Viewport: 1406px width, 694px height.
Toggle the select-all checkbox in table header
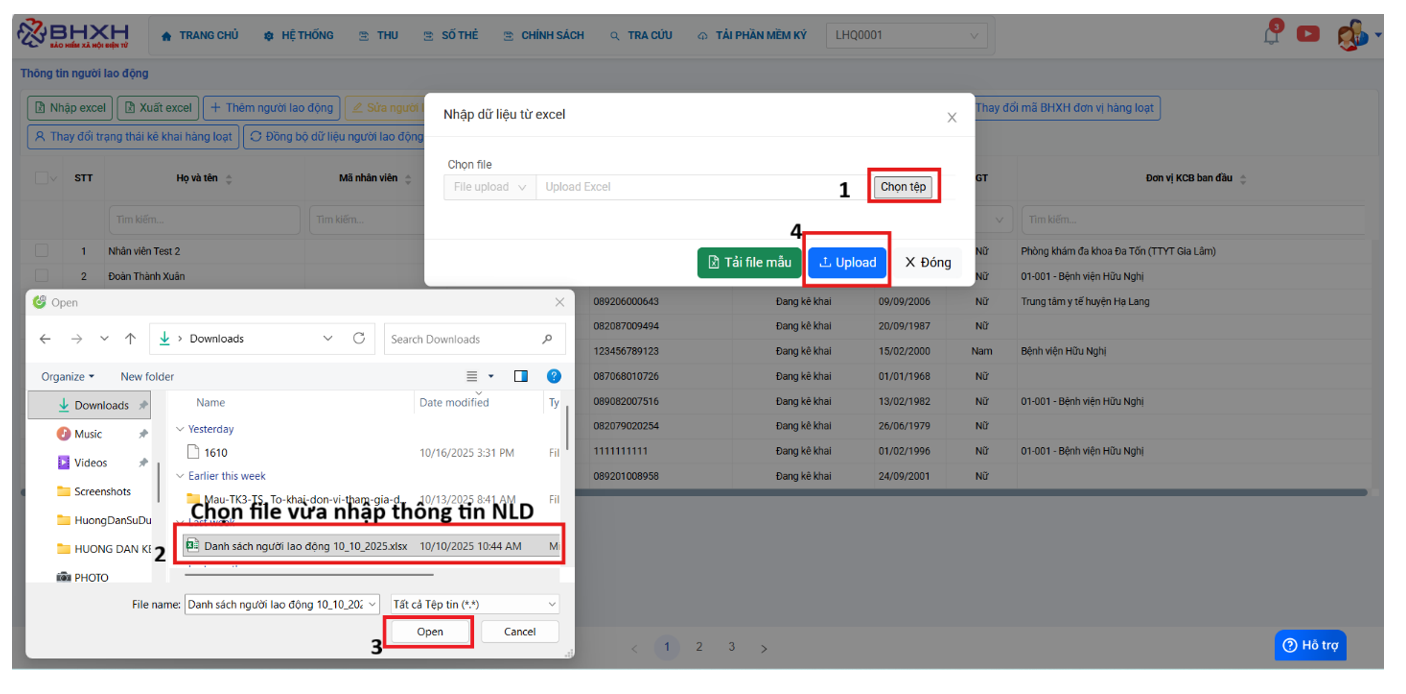click(42, 179)
